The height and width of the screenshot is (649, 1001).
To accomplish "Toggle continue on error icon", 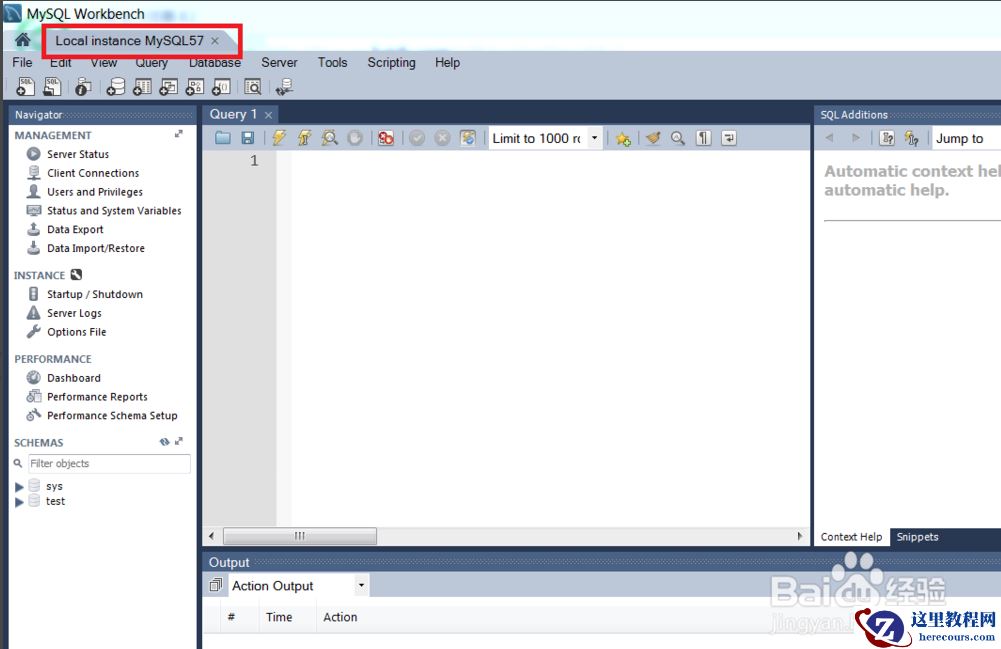I will pos(386,138).
